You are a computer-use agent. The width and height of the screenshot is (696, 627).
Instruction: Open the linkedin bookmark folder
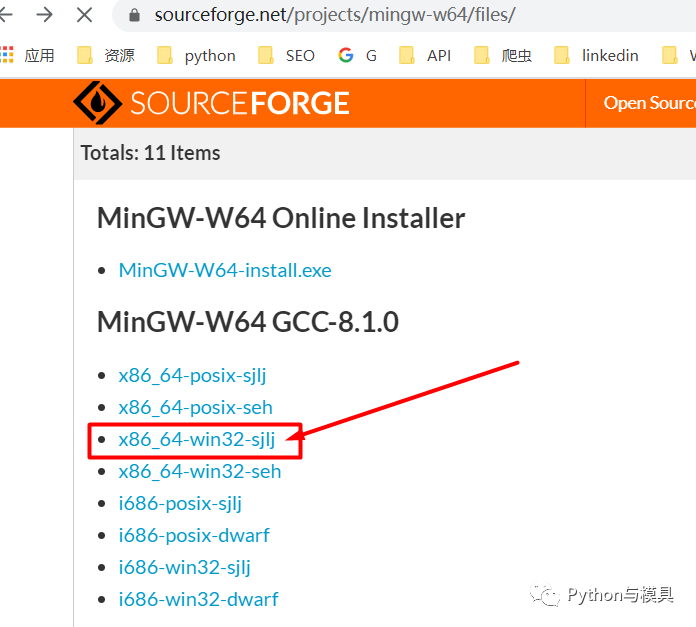coord(597,55)
